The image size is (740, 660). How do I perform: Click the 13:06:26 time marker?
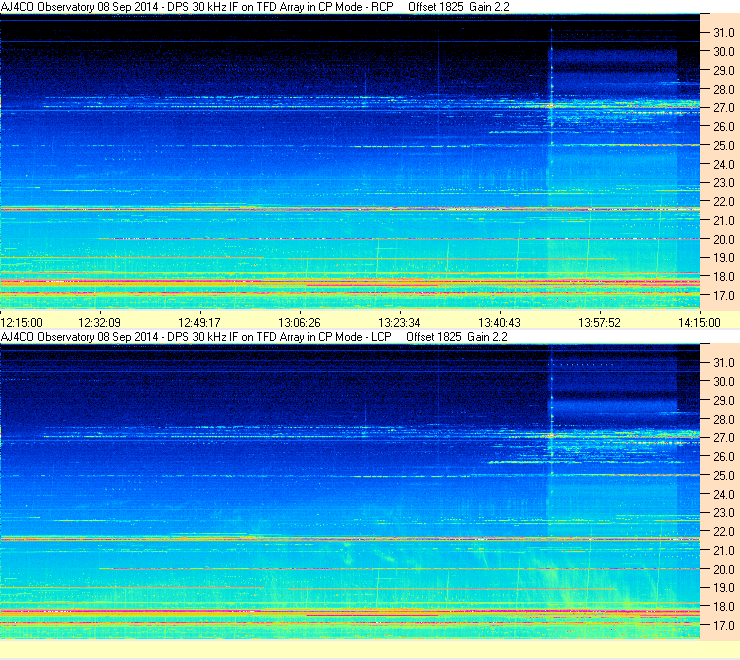[x=299, y=323]
